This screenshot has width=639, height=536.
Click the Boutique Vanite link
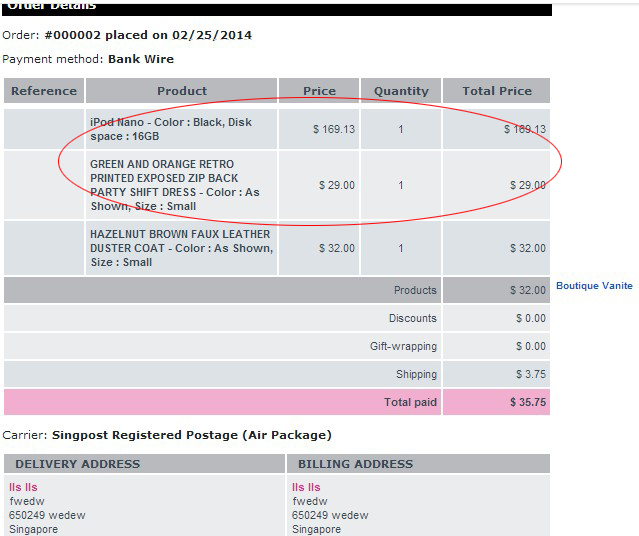[x=594, y=286]
